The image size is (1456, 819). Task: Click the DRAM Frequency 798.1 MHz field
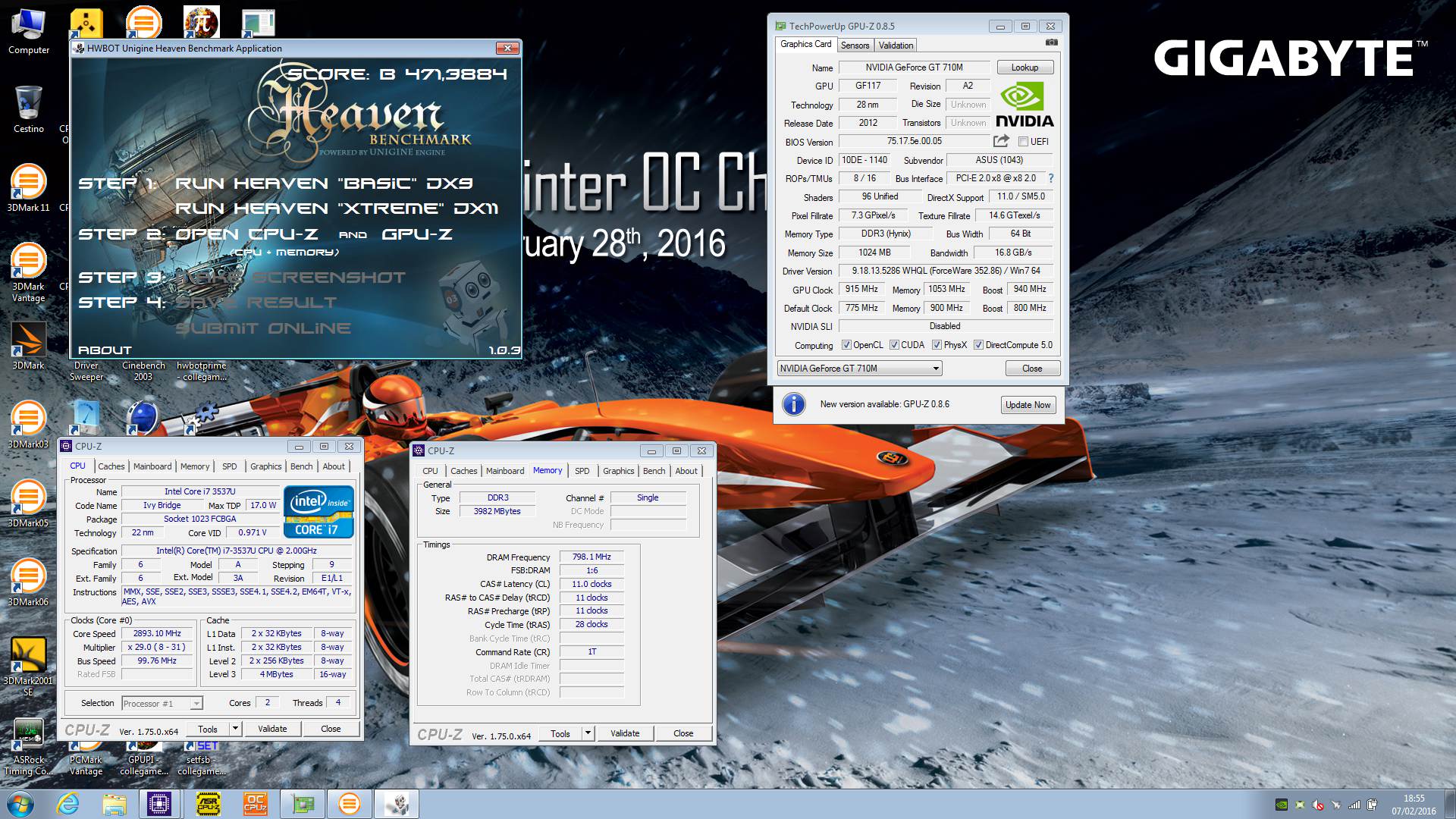[591, 557]
